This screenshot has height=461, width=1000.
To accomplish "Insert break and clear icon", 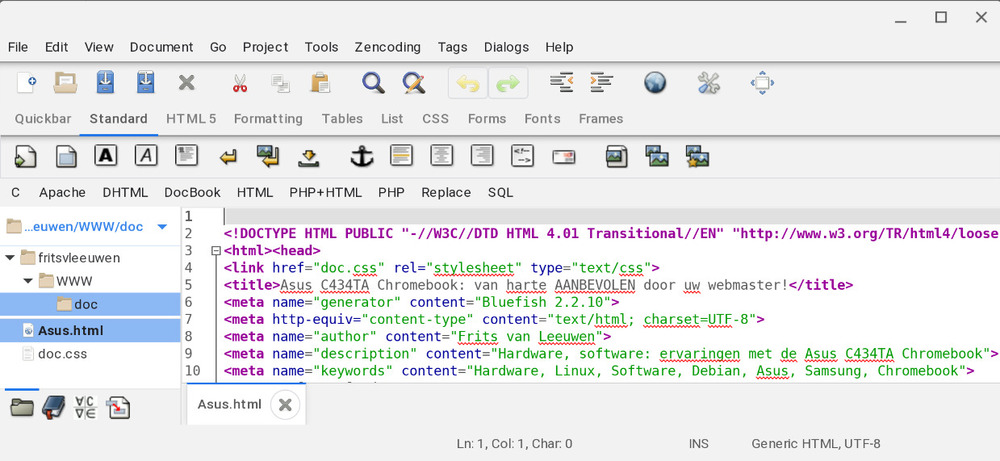I will coord(268,156).
